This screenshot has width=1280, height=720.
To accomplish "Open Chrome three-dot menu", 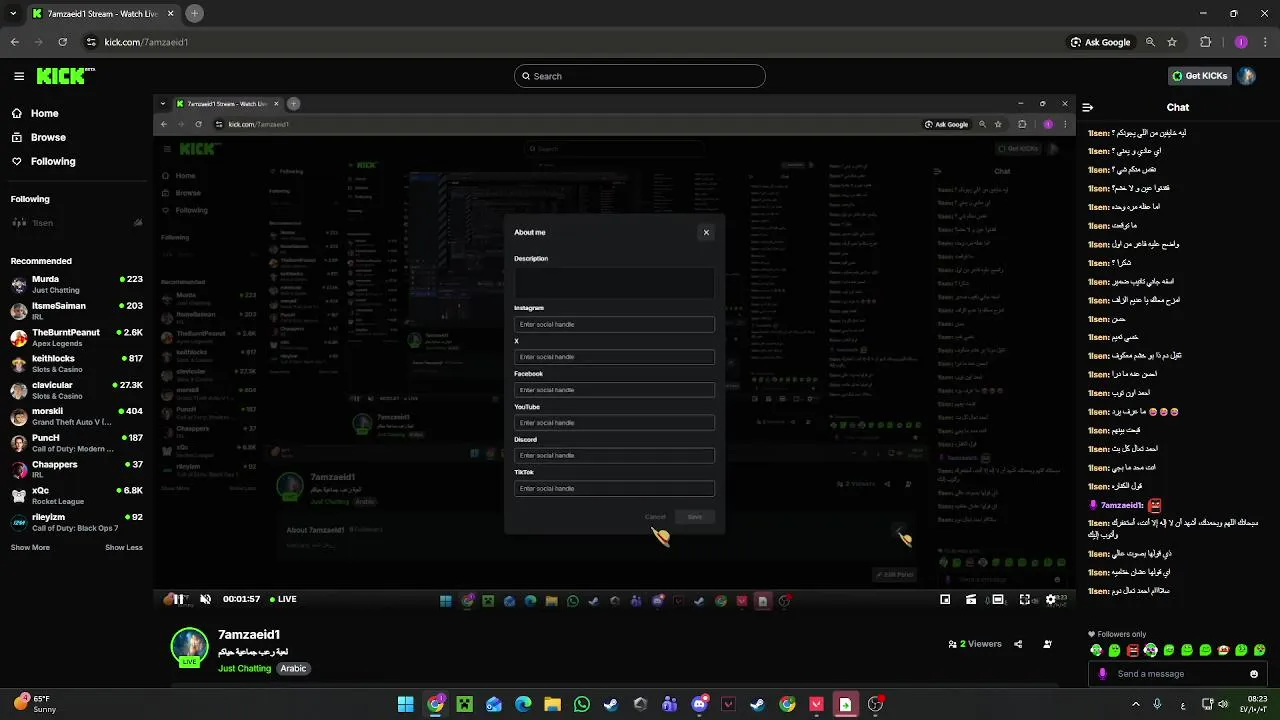I will (1265, 42).
